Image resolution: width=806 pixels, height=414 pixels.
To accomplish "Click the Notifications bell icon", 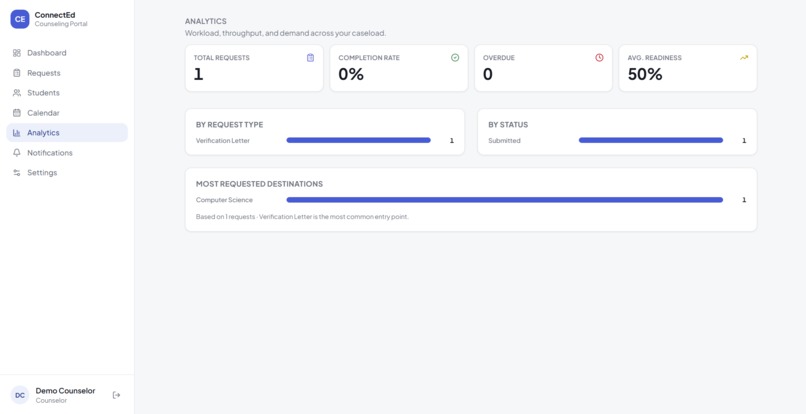I will (16, 153).
